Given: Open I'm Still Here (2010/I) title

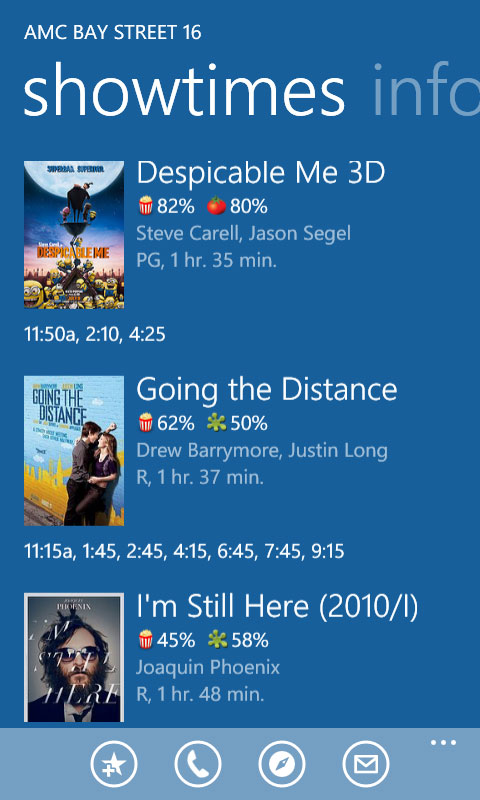Looking at the screenshot, I should pyautogui.click(x=277, y=607).
